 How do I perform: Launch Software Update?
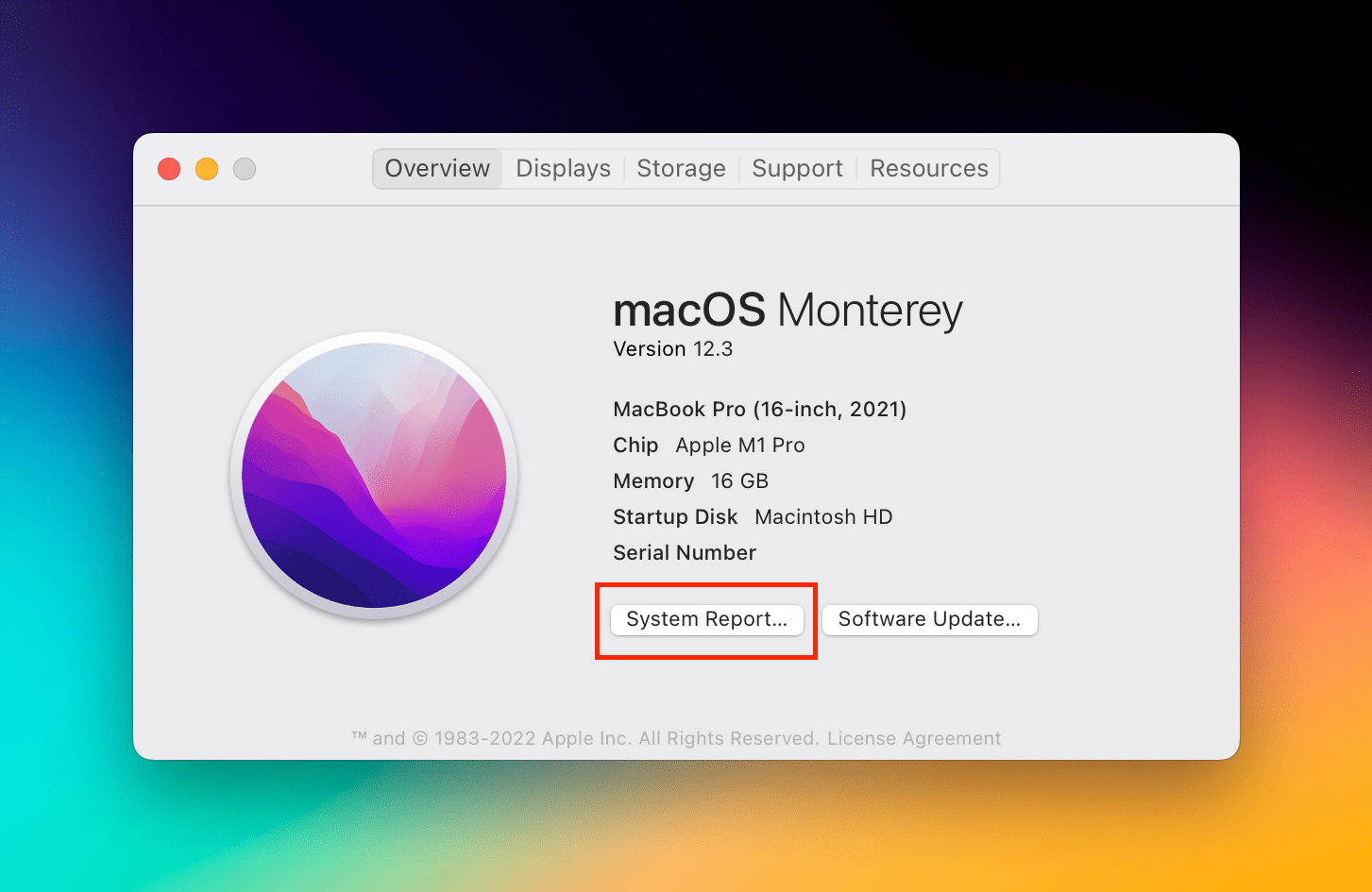[930, 620]
